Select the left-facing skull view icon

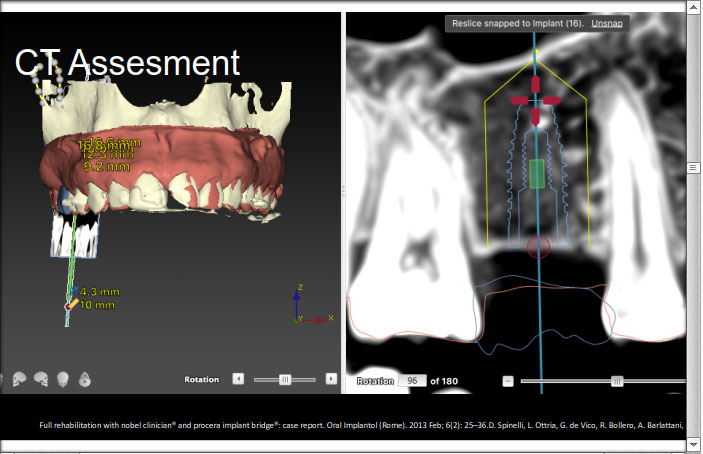tap(19, 379)
